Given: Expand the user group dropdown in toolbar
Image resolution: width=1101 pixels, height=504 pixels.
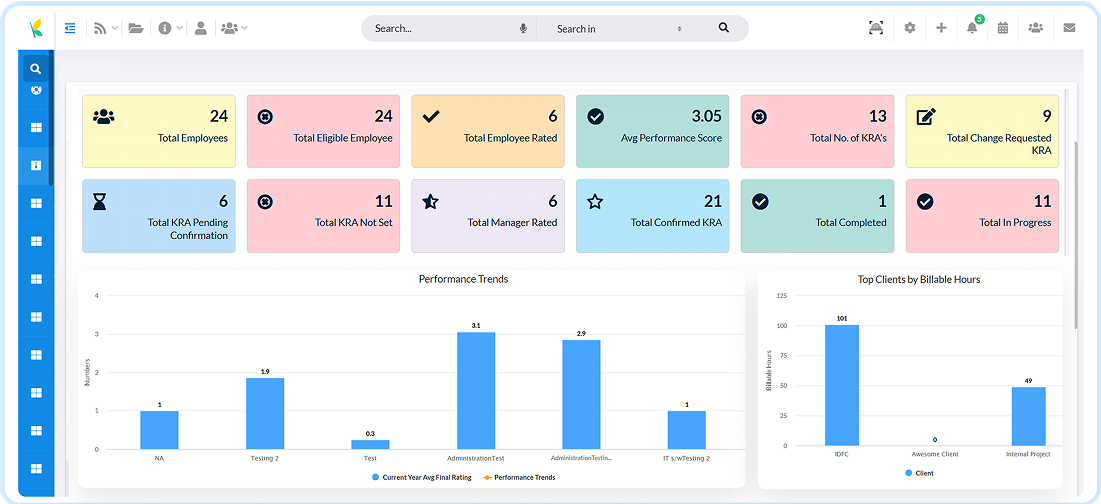Looking at the screenshot, I should pos(244,29).
